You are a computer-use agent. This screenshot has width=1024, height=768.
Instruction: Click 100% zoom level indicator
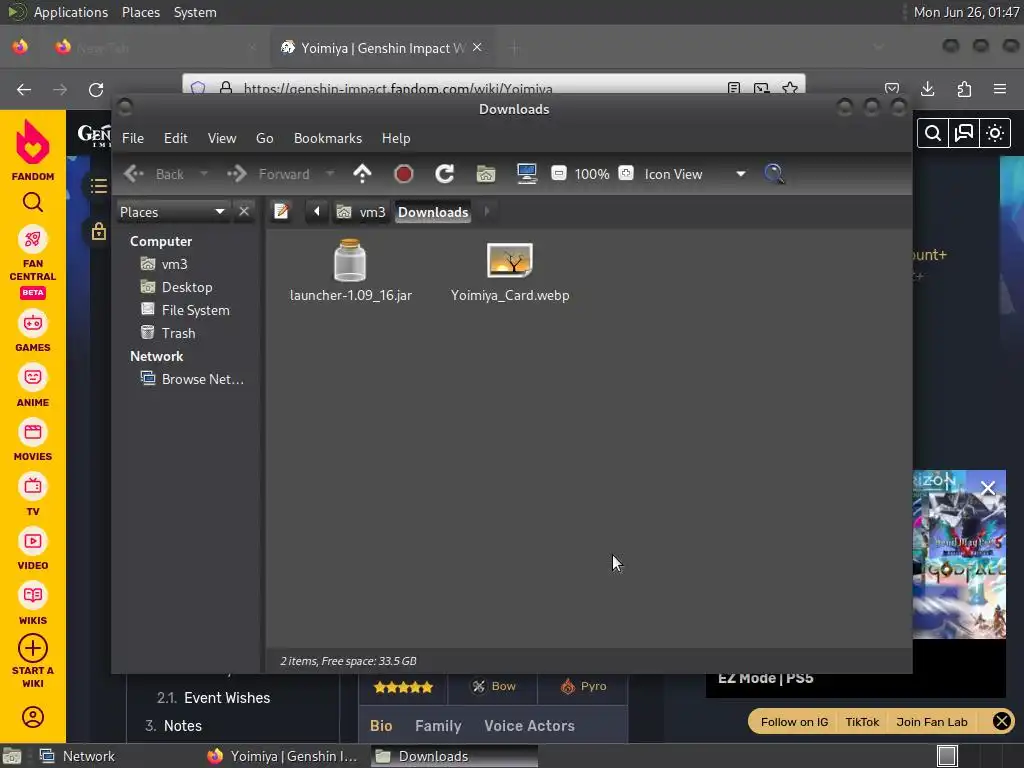[592, 174]
